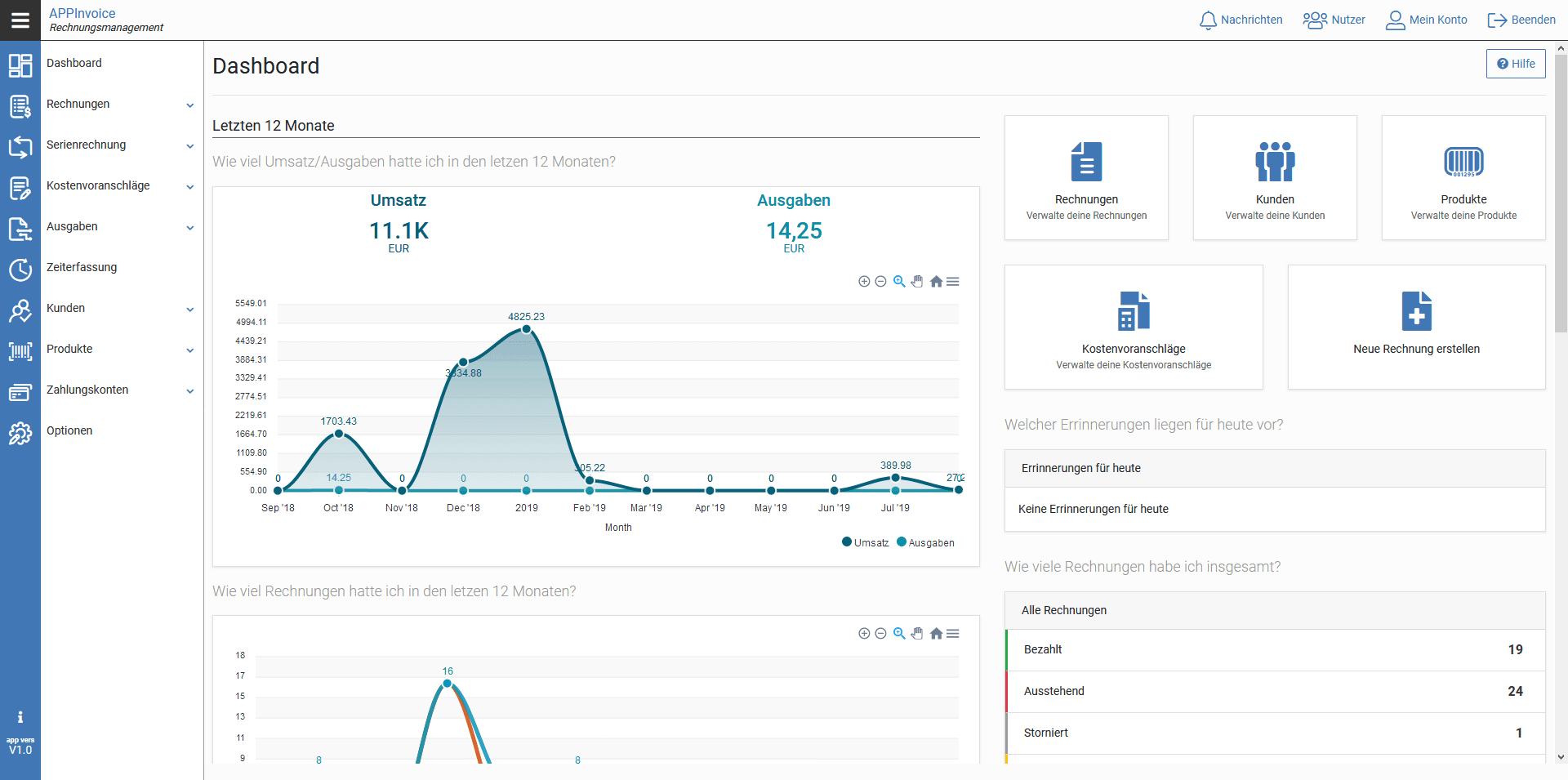The height and width of the screenshot is (780, 1568).
Task: Click the 1703.43 data point marker
Action: 339,434
